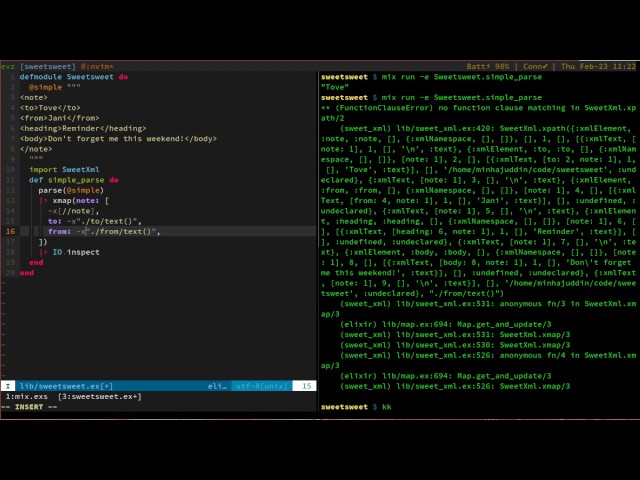Select the tmux window 0:nvim
This screenshot has width=640, height=480.
pos(97,66)
